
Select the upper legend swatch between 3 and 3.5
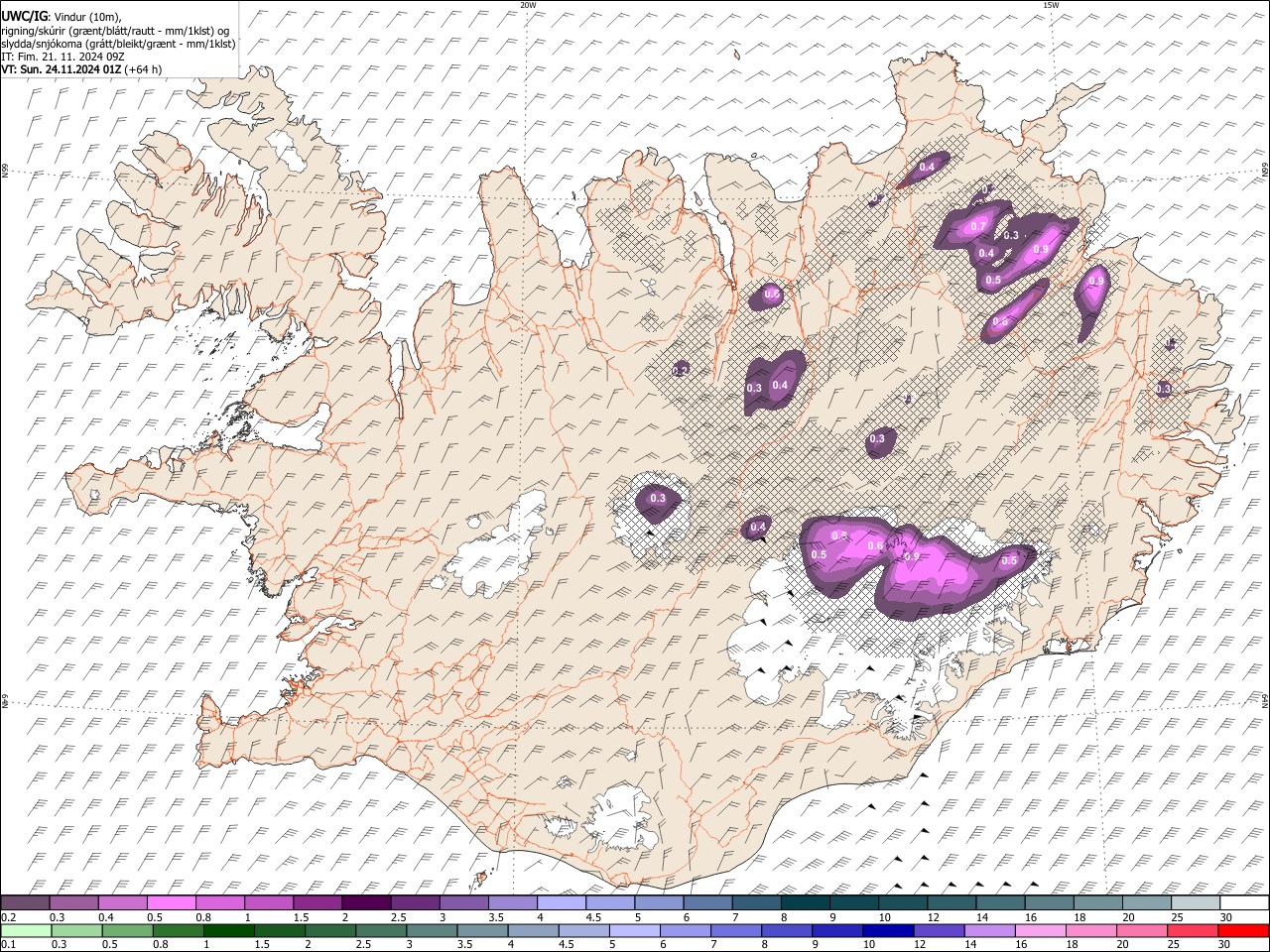[463, 903]
